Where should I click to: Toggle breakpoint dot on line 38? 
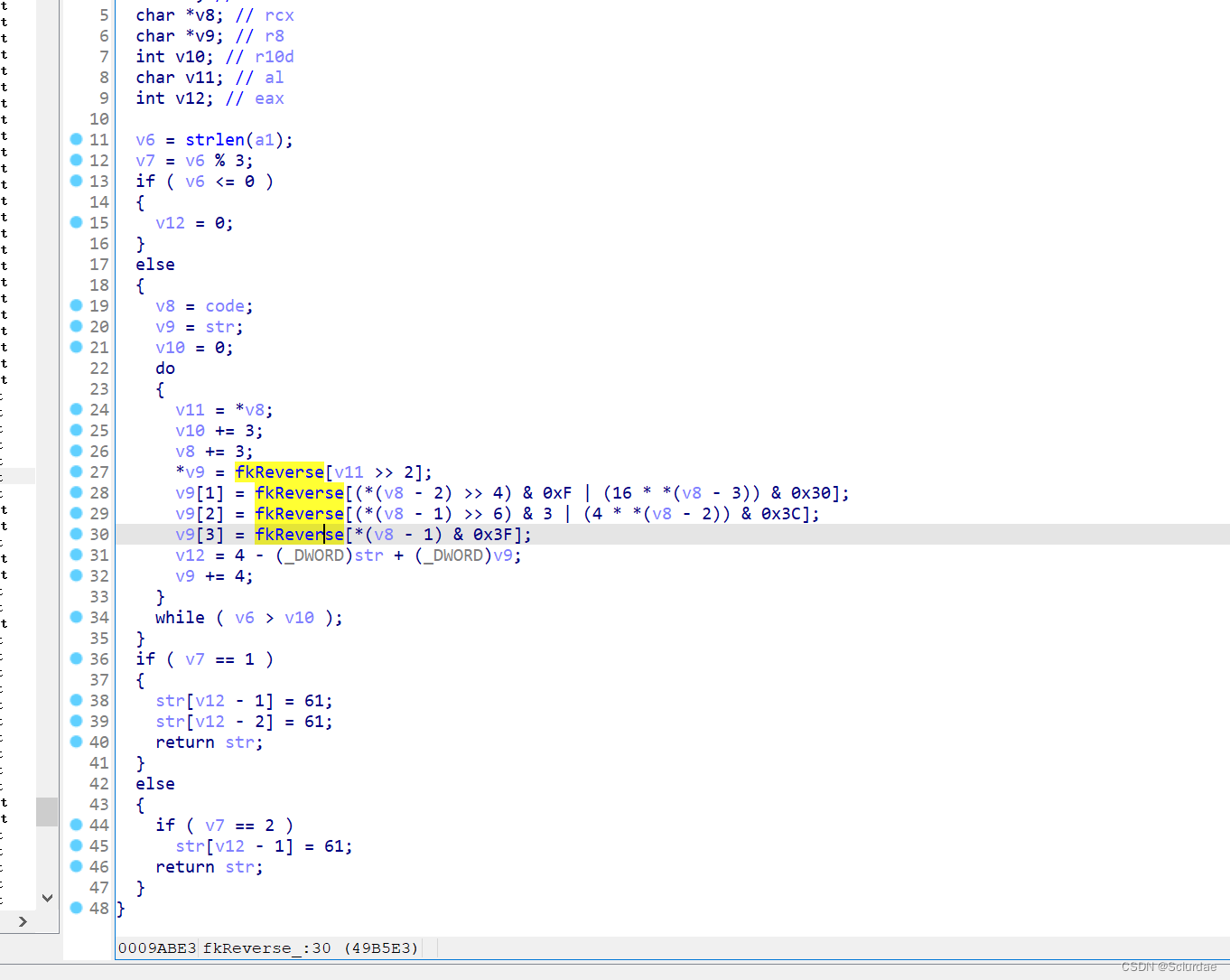click(76, 700)
